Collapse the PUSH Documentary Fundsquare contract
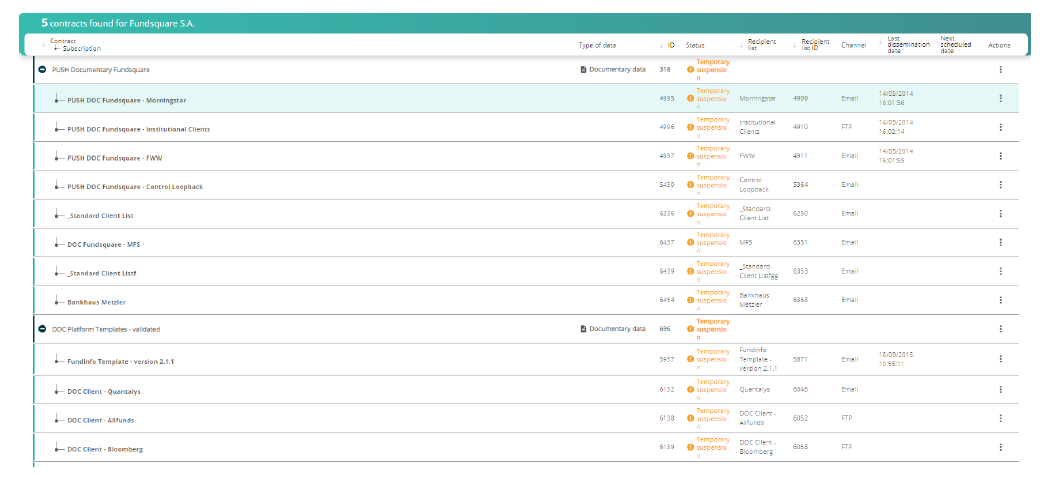1052x486 pixels. [42, 69]
